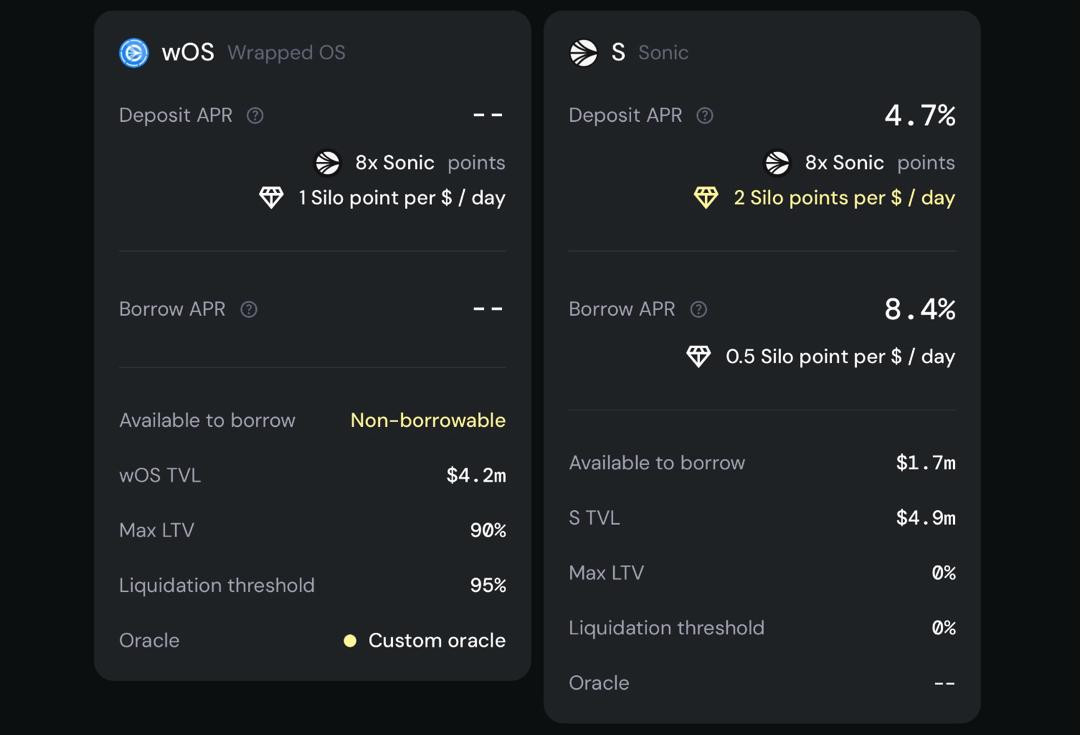Open Borrow APR help icon in Sonic card

pyautogui.click(x=699, y=310)
